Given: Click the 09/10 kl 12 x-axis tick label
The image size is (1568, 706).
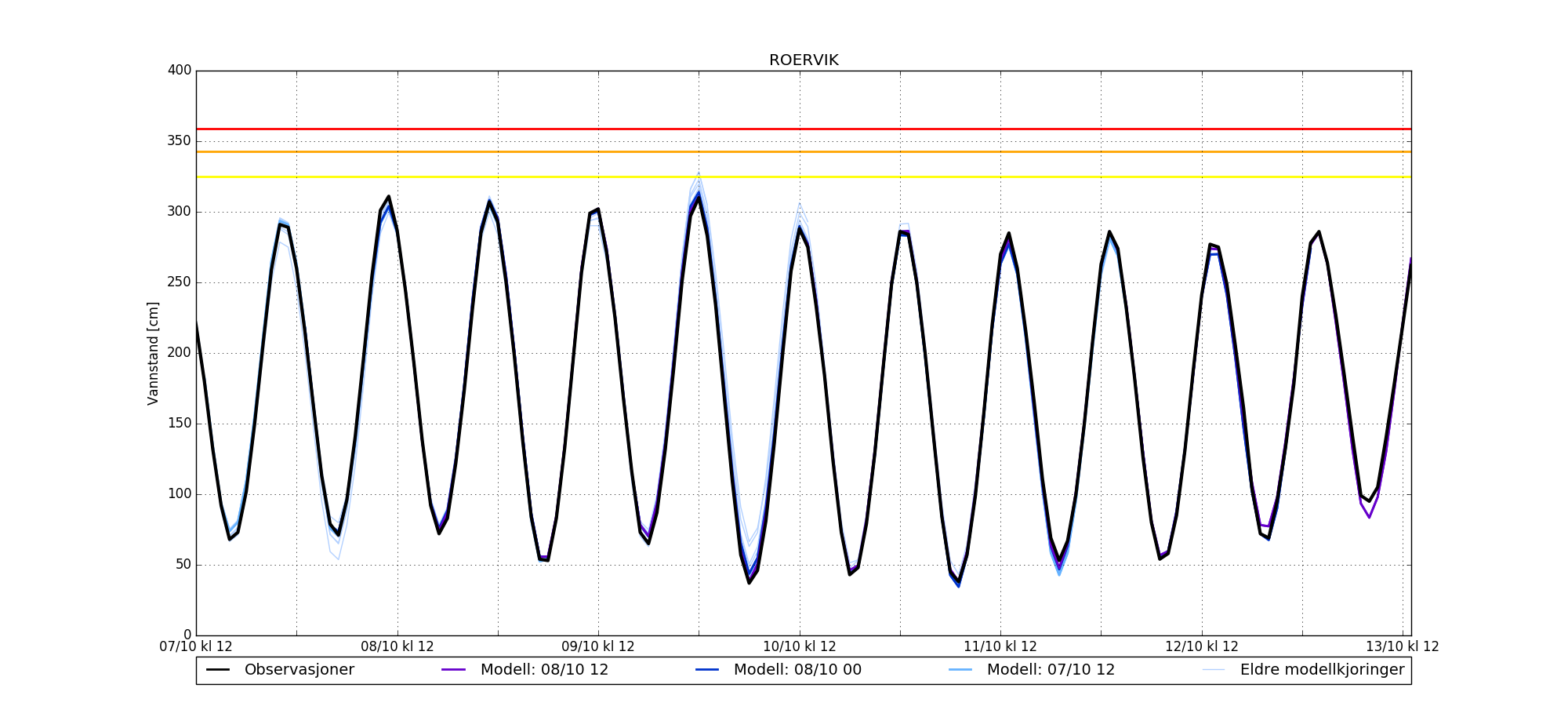Looking at the screenshot, I should [x=598, y=647].
